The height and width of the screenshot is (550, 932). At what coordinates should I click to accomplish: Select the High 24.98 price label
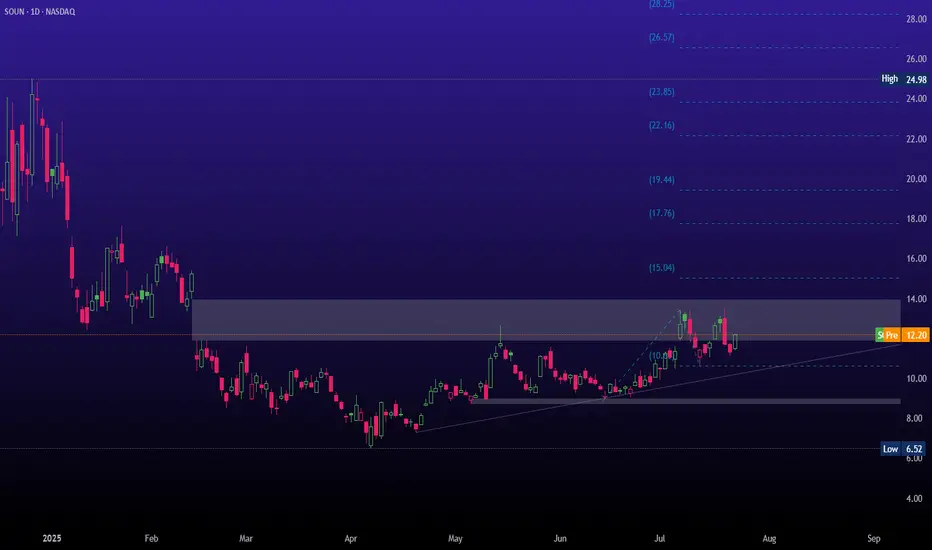(x=903, y=79)
